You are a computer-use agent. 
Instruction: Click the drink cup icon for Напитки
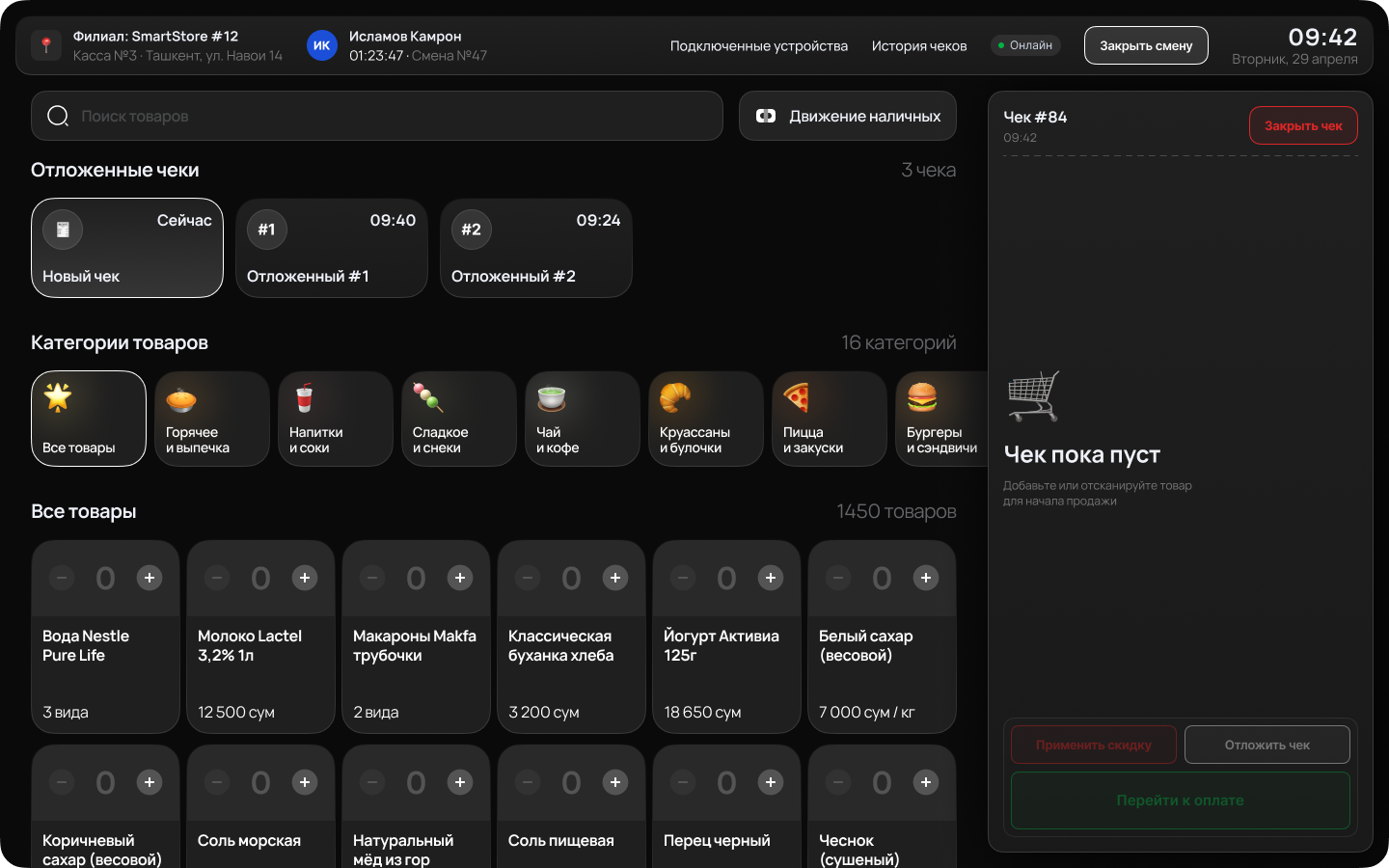305,397
